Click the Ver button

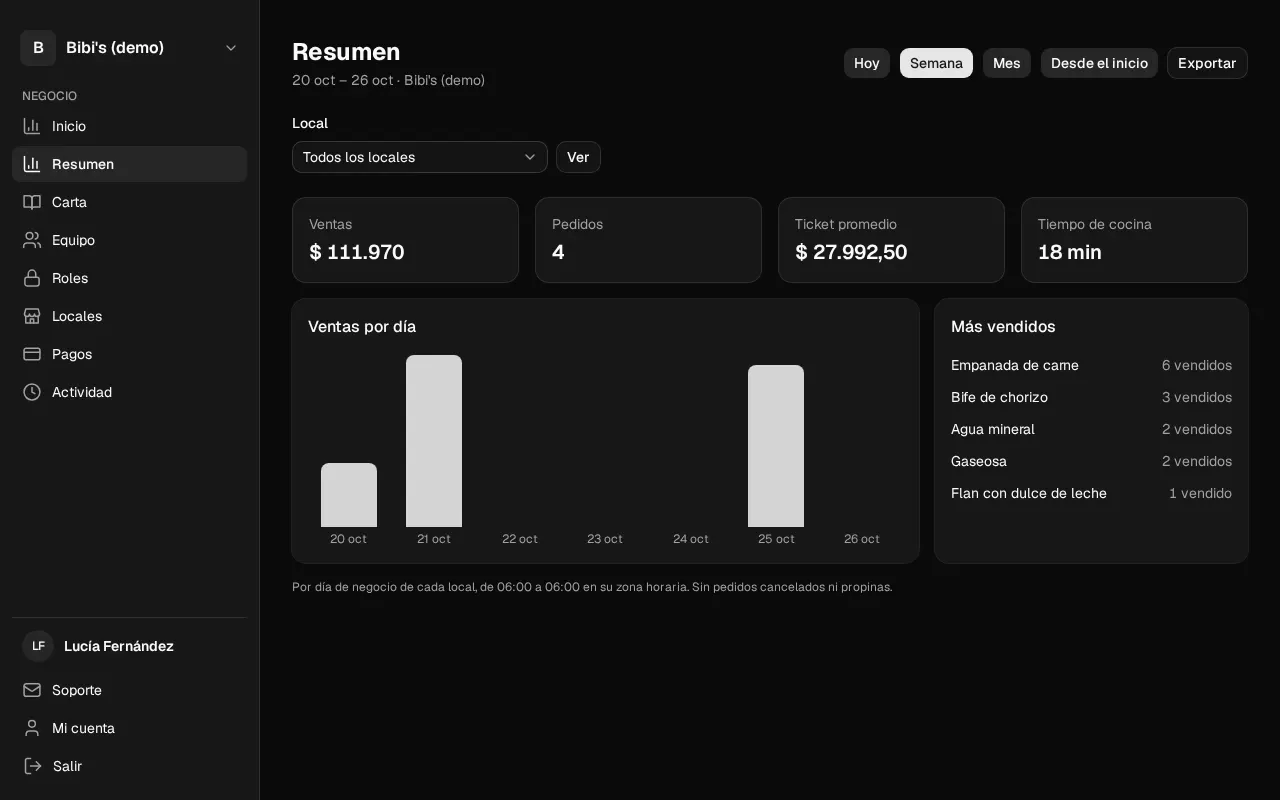pyautogui.click(x=578, y=157)
